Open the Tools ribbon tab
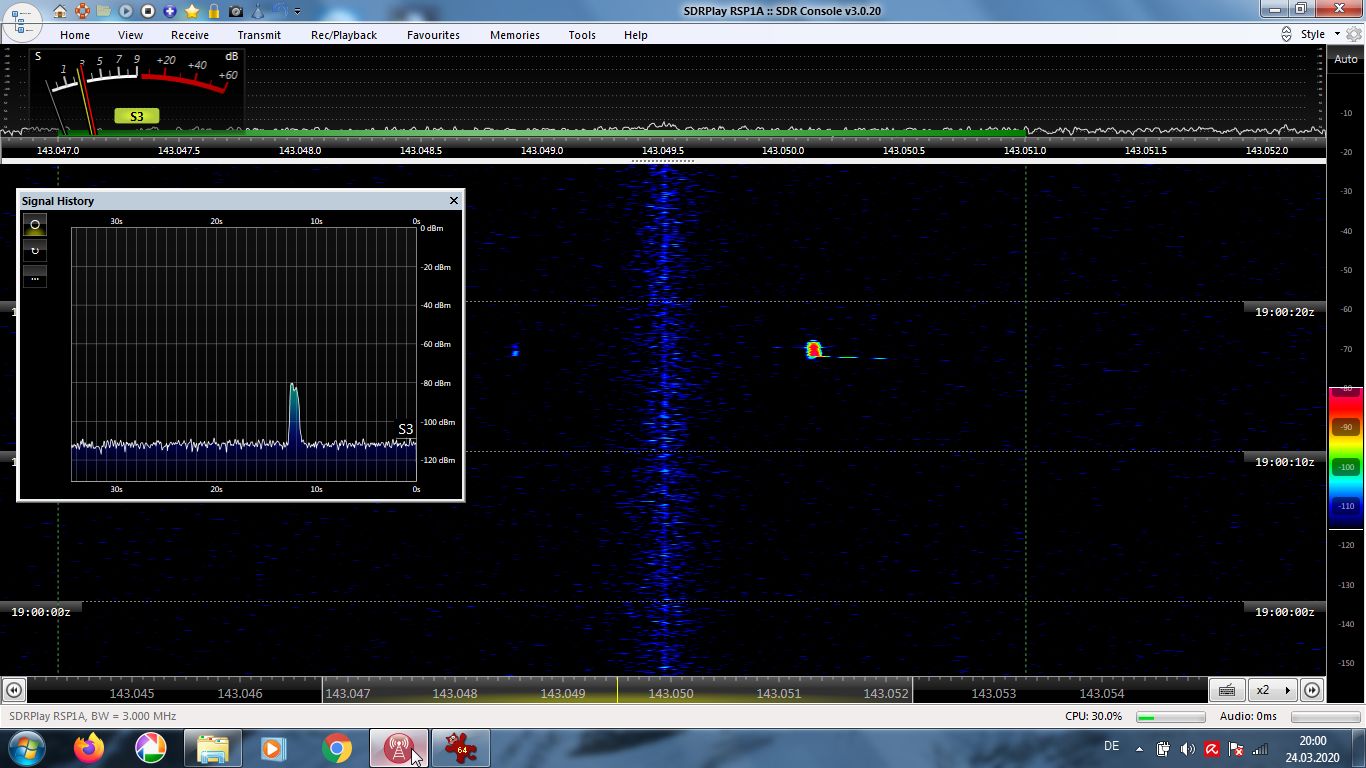 coord(582,35)
